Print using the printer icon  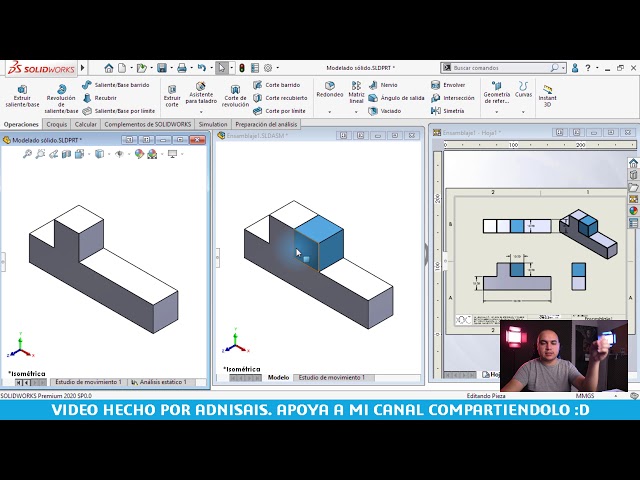pos(182,68)
